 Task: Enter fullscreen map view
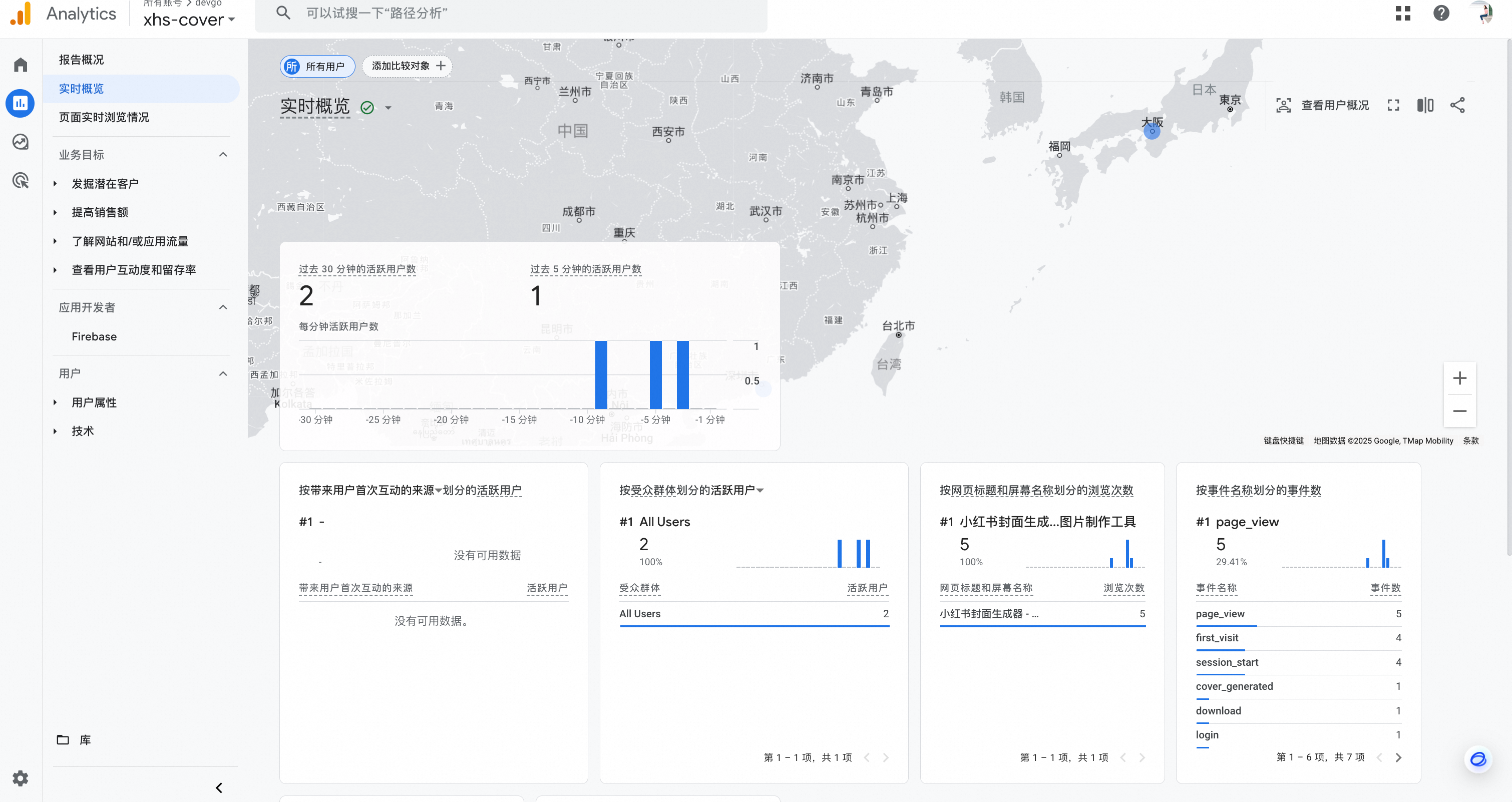tap(1393, 105)
